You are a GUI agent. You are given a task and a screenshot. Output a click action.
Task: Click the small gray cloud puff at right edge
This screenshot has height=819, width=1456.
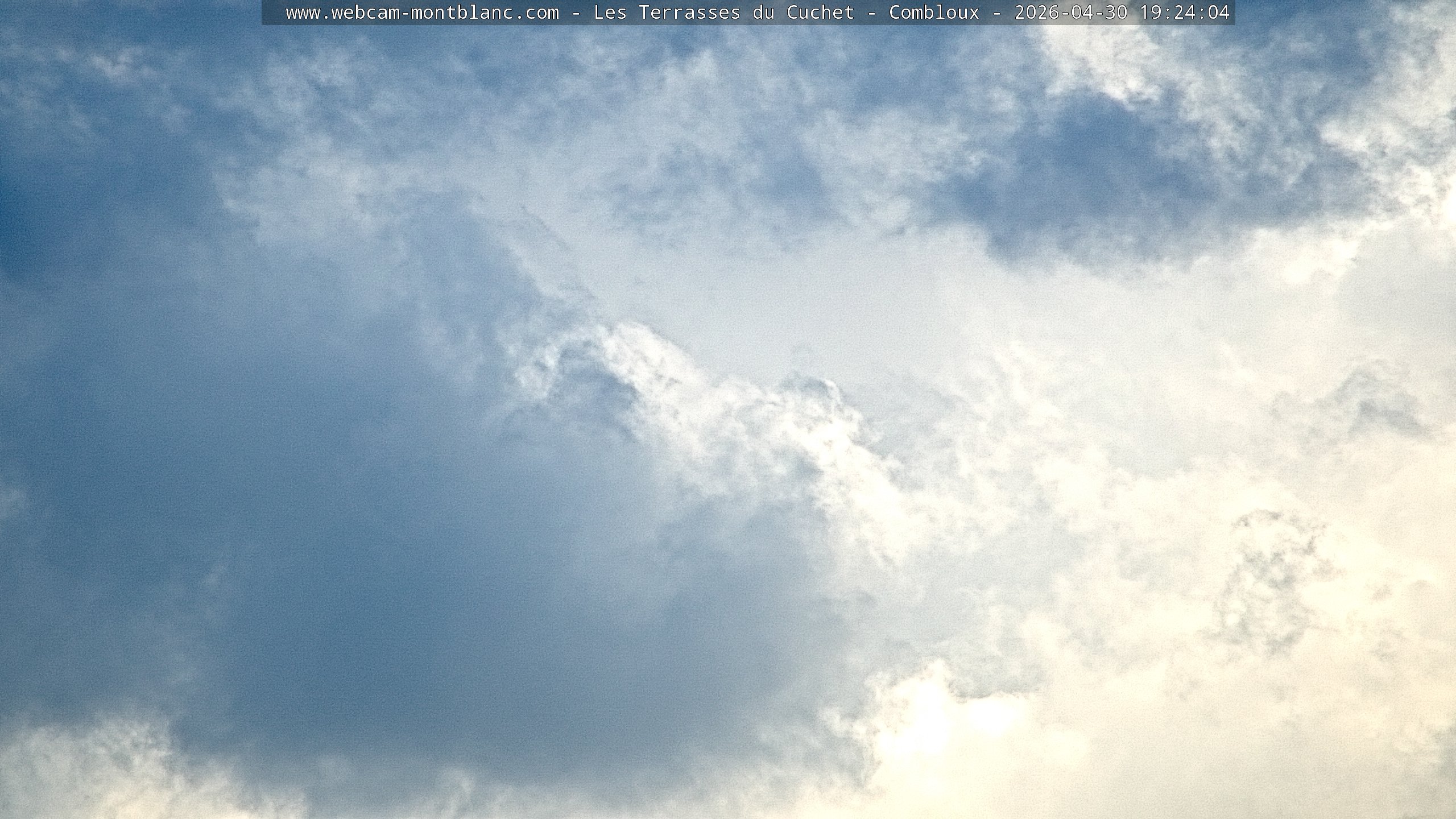point(1376,404)
